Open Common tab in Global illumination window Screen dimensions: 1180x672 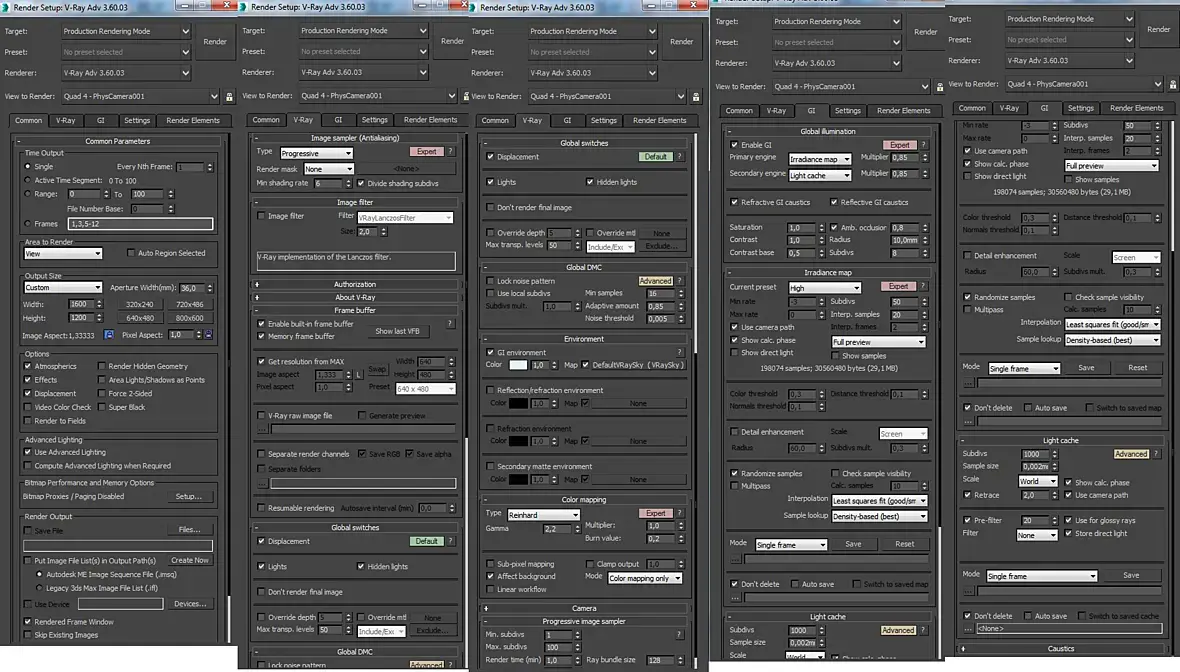[x=739, y=111]
